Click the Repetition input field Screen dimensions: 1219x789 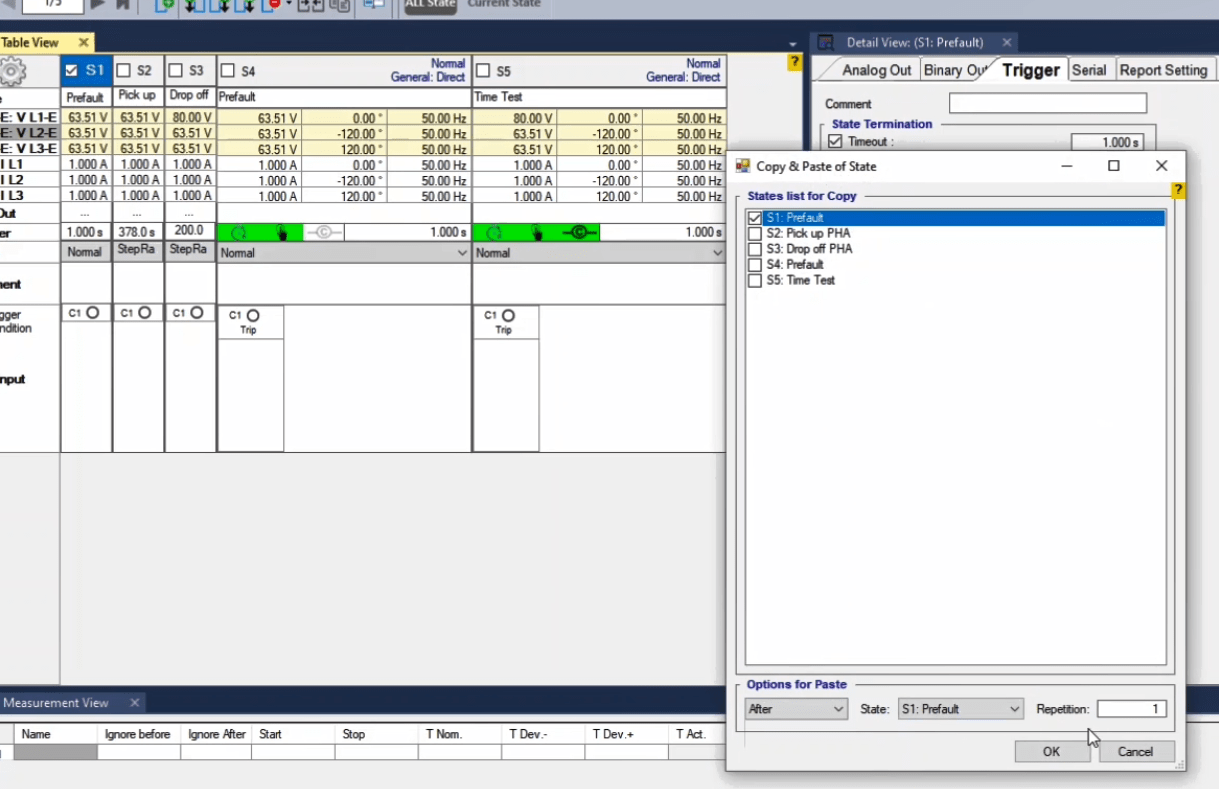coord(1131,709)
